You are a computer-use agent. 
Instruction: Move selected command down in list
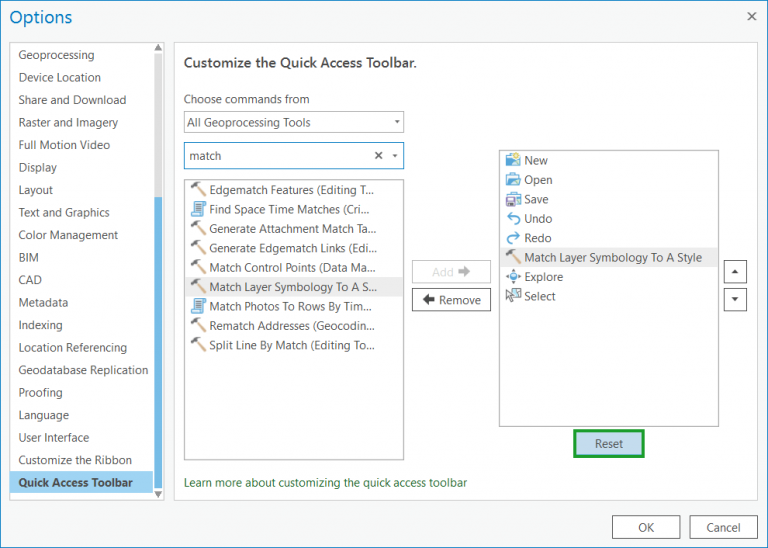(x=735, y=299)
